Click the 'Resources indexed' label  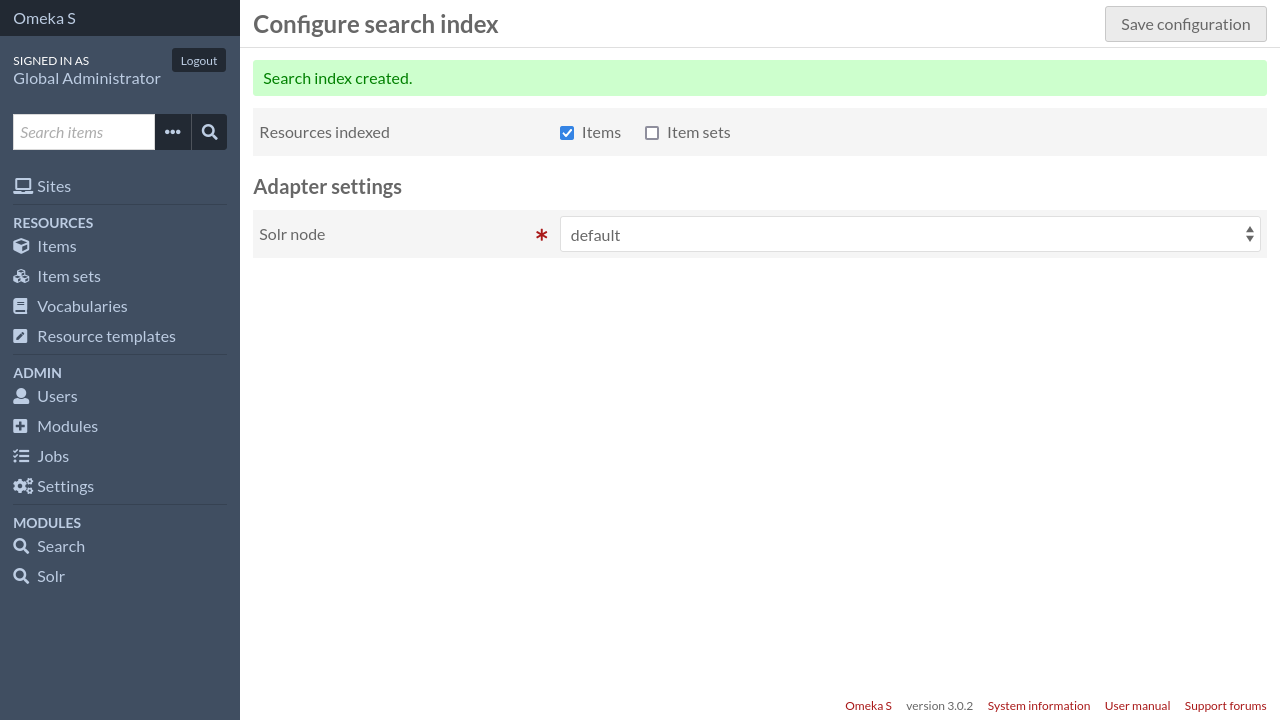pos(324,132)
